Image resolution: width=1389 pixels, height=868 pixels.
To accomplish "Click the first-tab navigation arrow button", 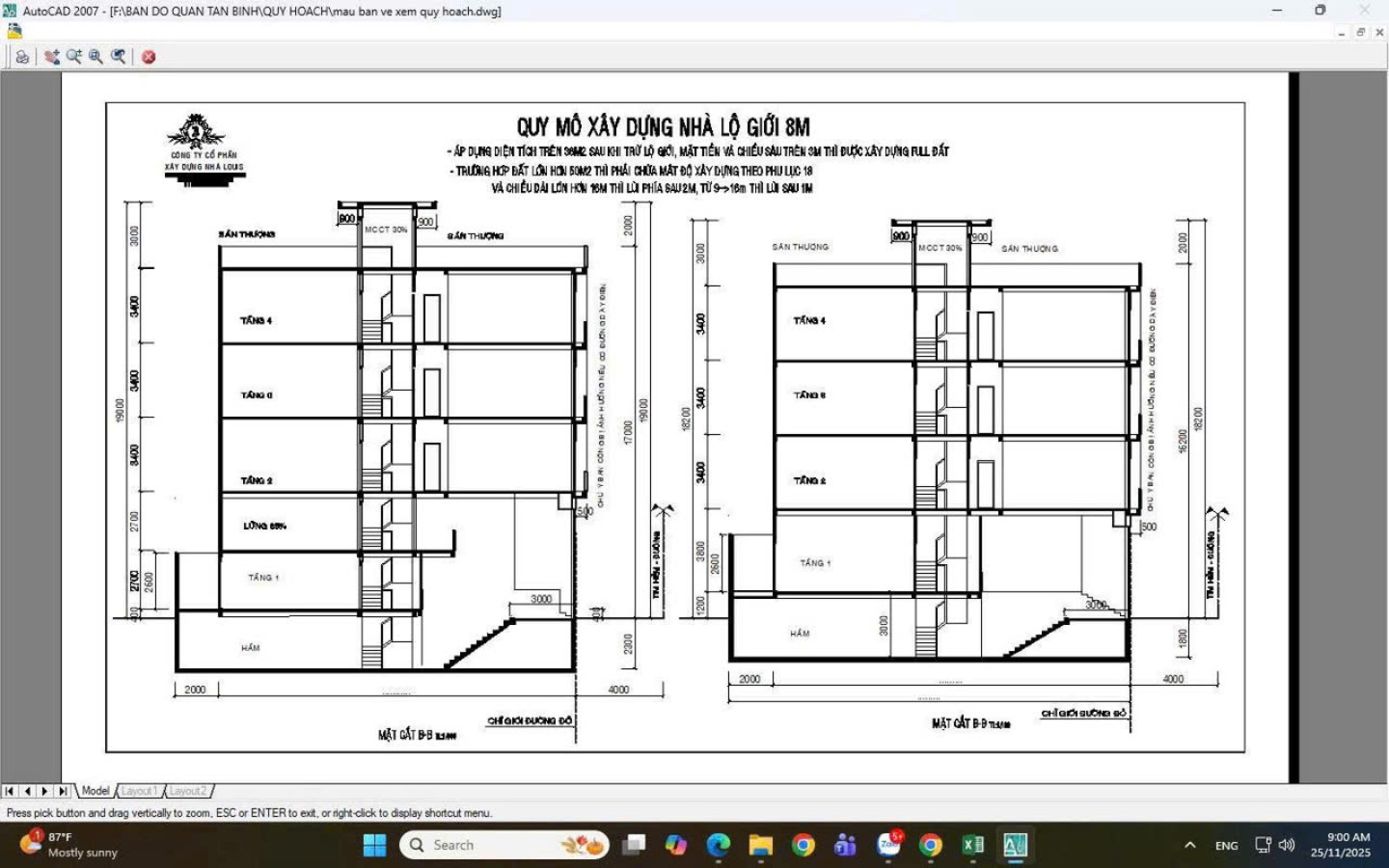I will coord(10,790).
